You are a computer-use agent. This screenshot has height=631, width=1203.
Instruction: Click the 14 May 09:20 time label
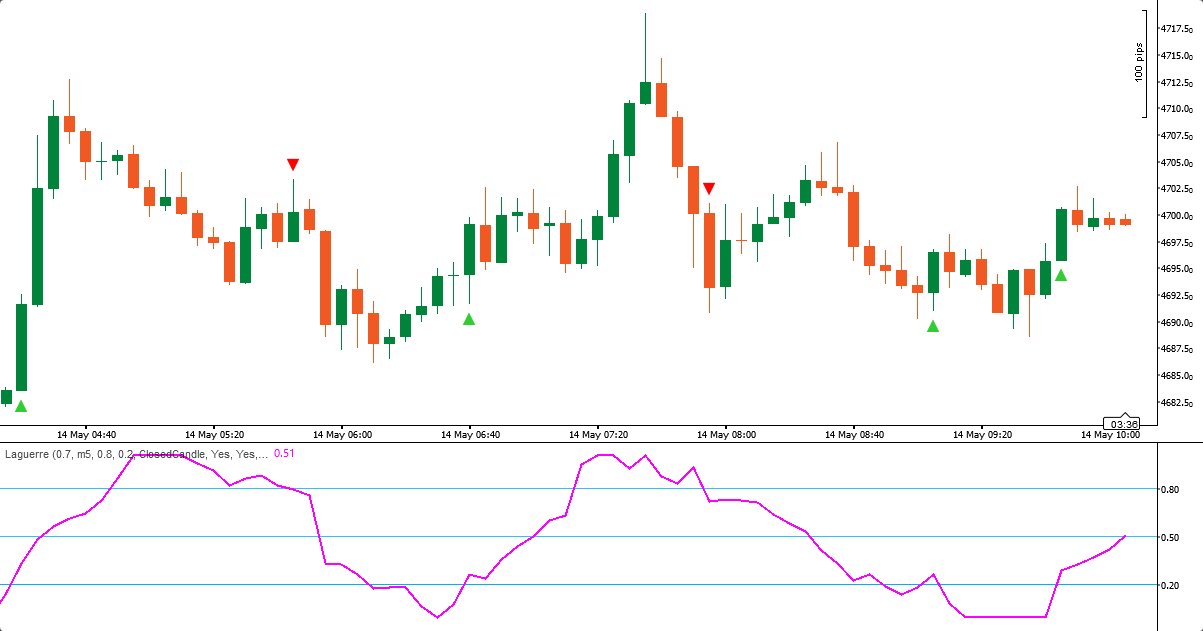[983, 435]
